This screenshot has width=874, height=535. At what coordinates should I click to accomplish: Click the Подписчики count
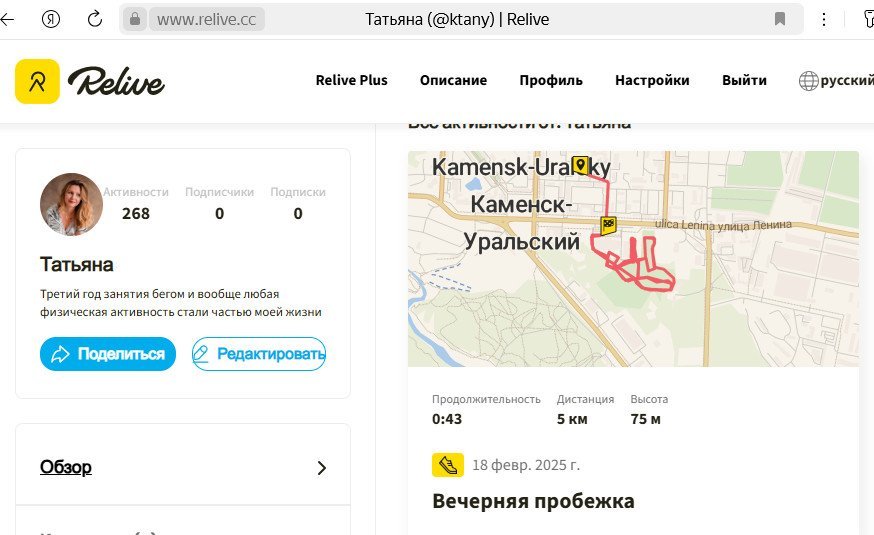pyautogui.click(x=219, y=213)
